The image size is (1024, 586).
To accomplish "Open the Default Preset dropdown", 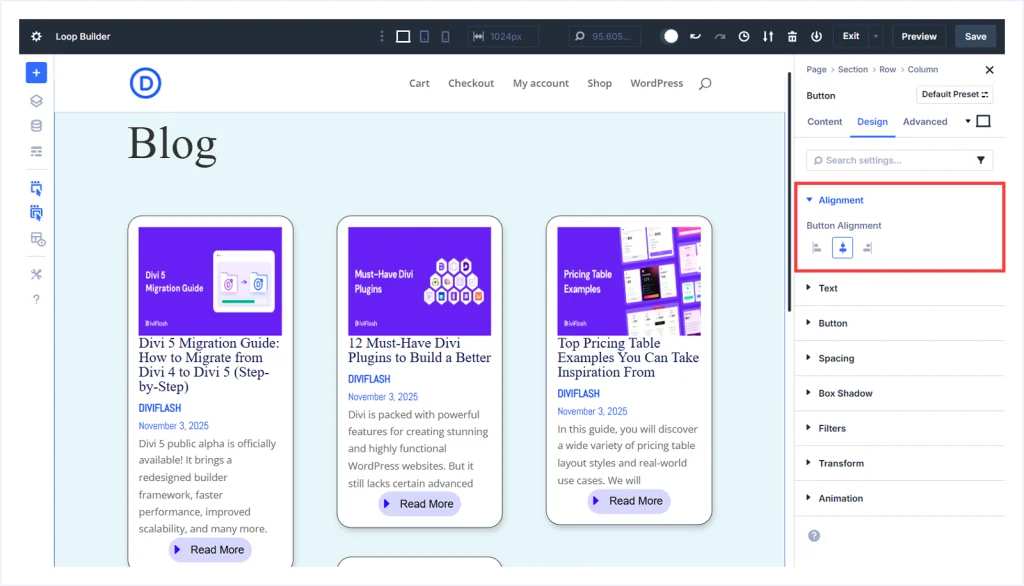I will pyautogui.click(x=953, y=95).
